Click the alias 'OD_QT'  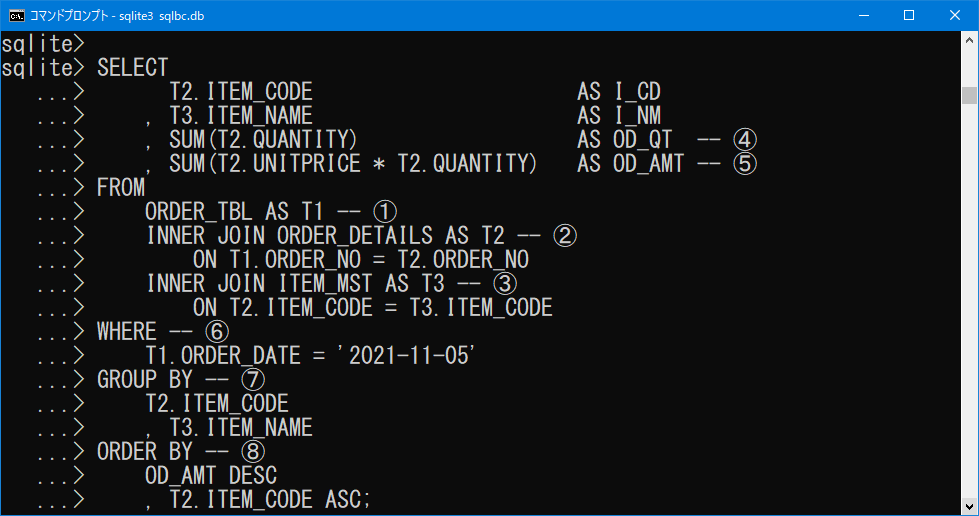click(643, 139)
